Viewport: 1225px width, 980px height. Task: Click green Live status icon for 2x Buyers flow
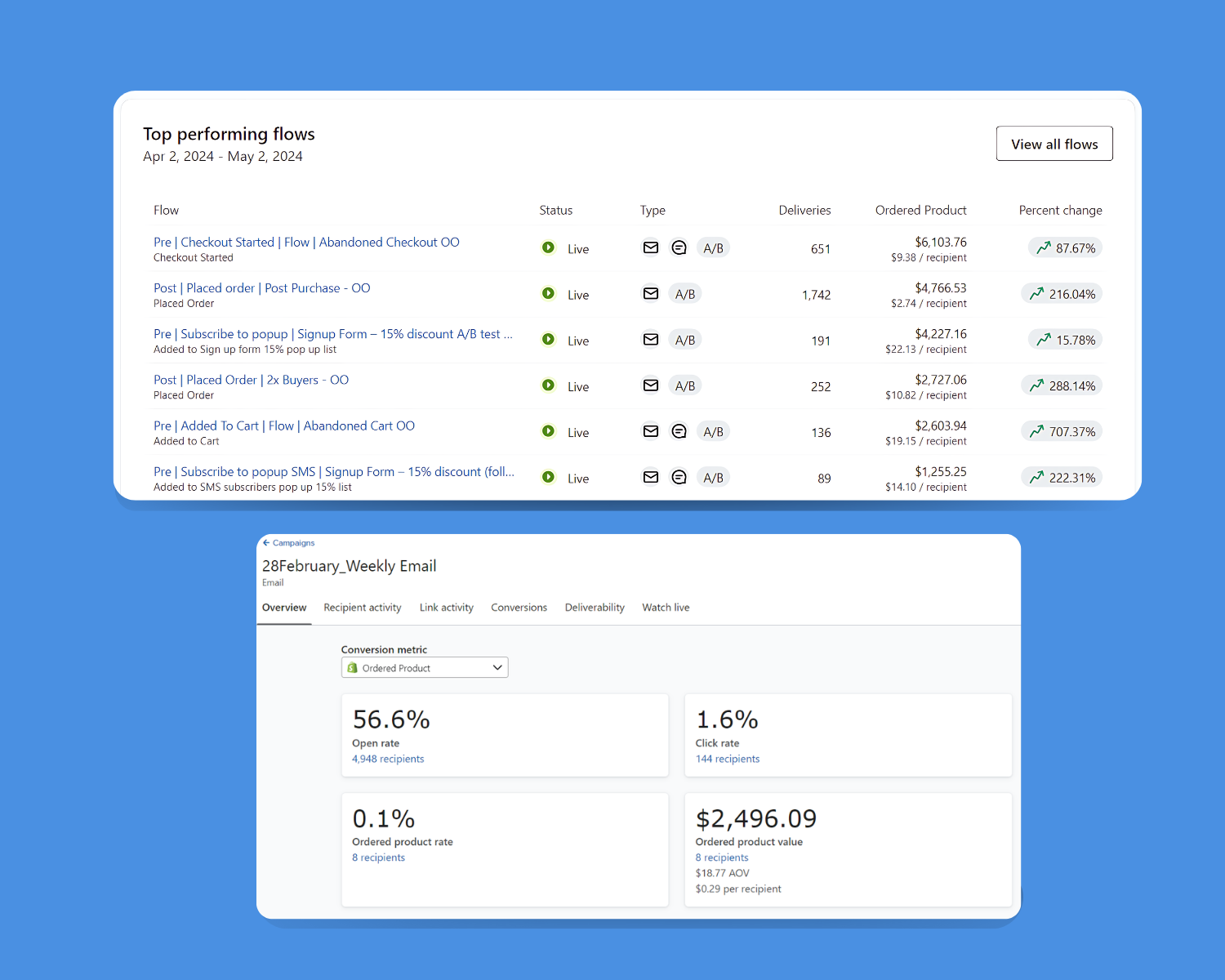[549, 385]
